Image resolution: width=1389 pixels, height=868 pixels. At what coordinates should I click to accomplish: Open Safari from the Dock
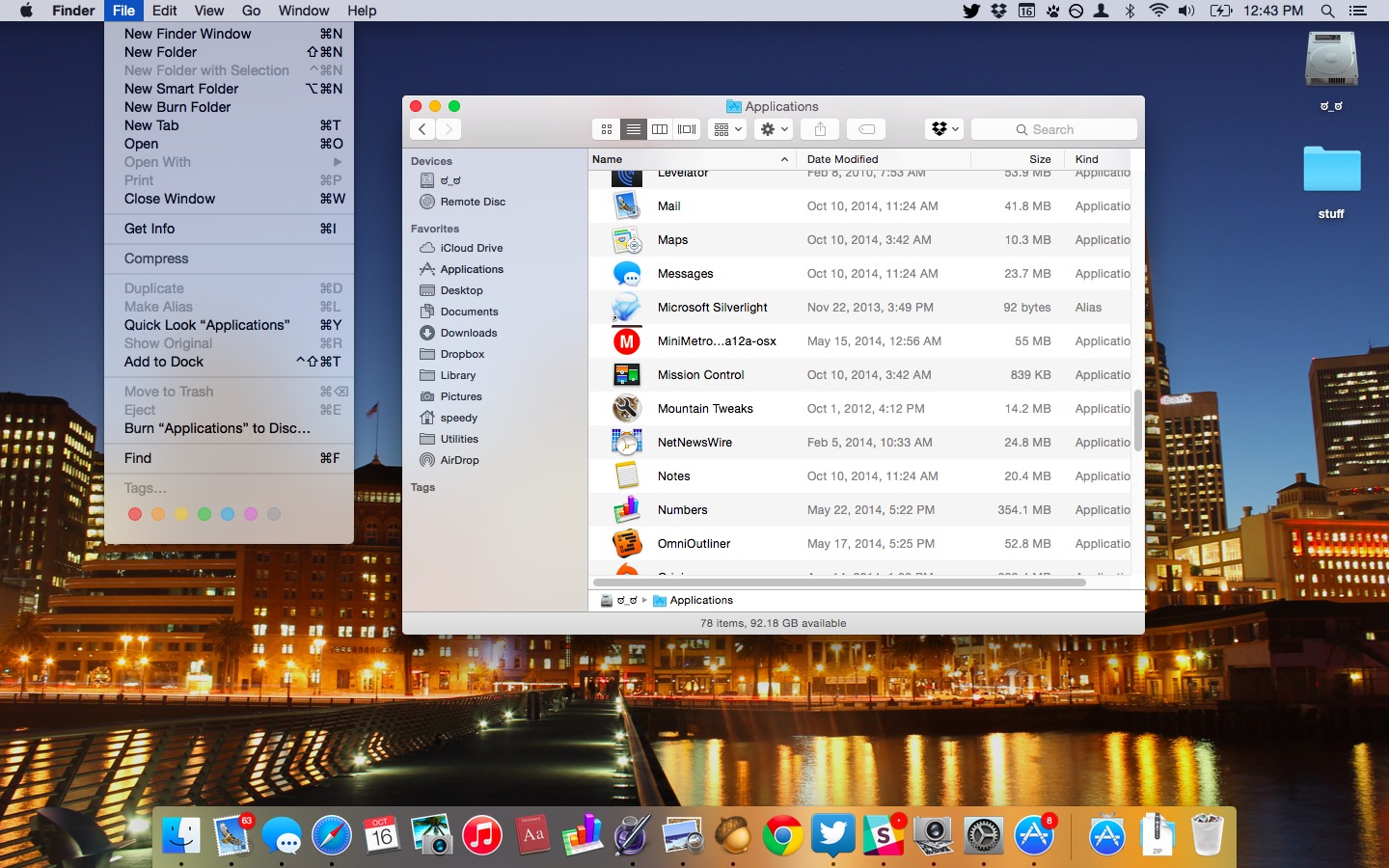[x=331, y=835]
